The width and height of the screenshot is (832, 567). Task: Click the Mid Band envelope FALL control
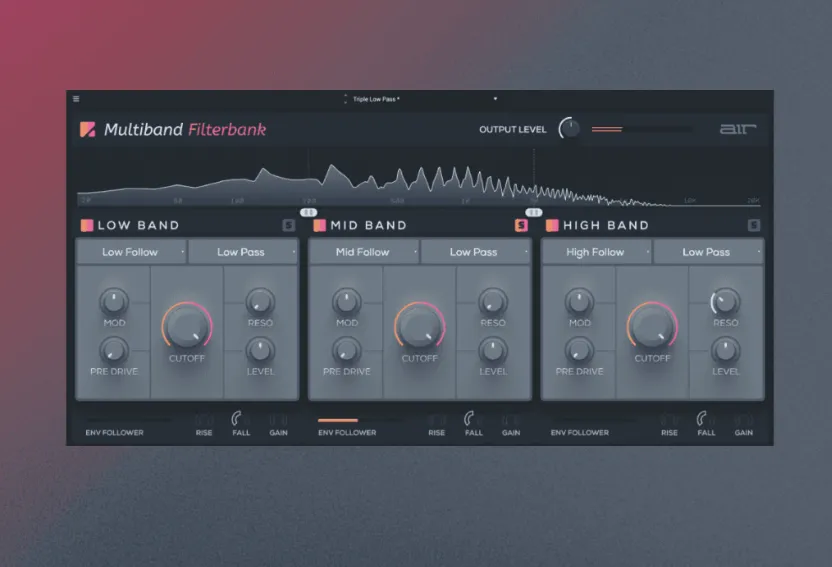pos(470,419)
